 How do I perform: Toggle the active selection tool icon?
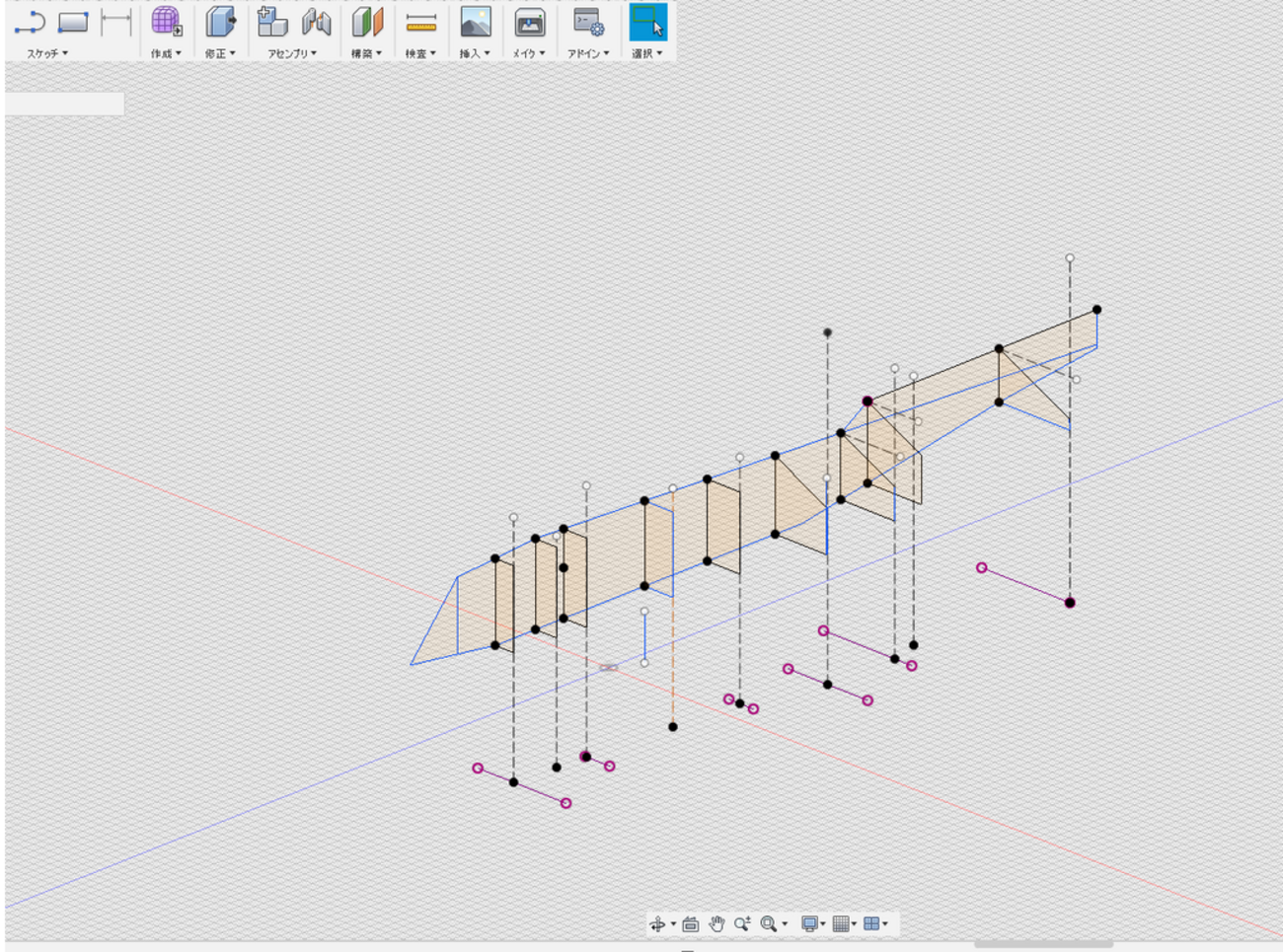pos(647,22)
